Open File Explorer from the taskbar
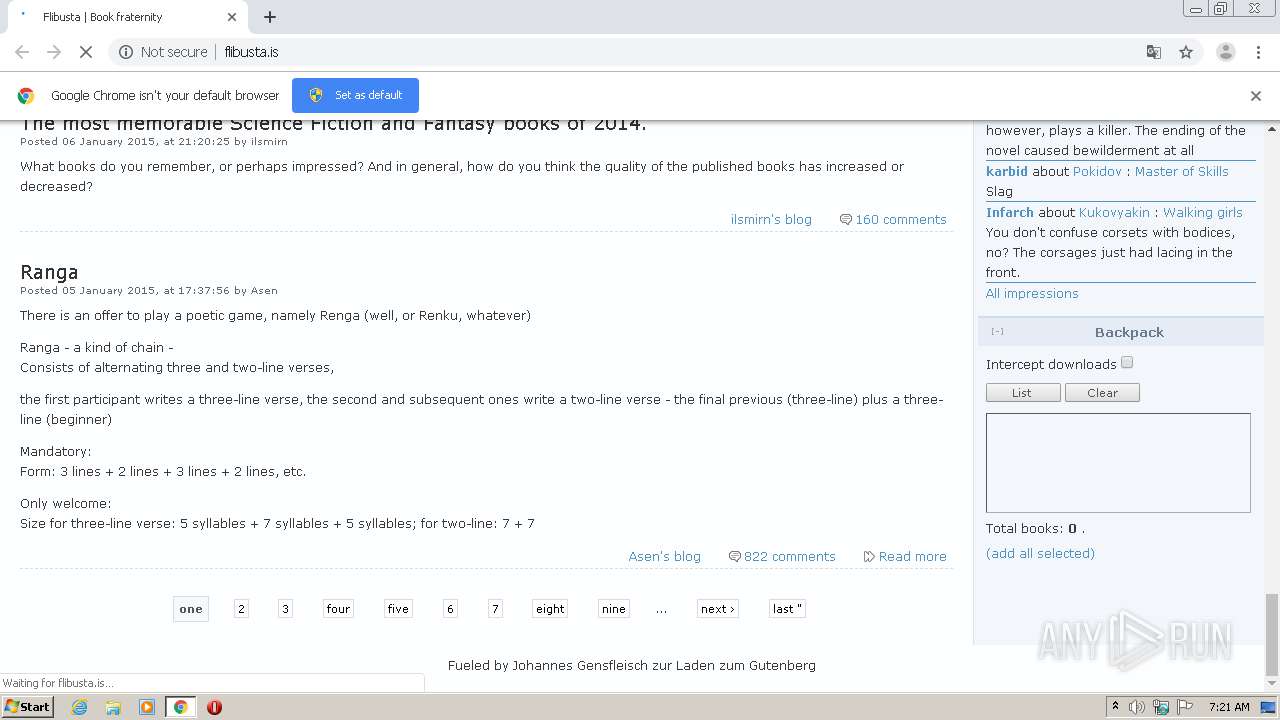 pos(113,707)
